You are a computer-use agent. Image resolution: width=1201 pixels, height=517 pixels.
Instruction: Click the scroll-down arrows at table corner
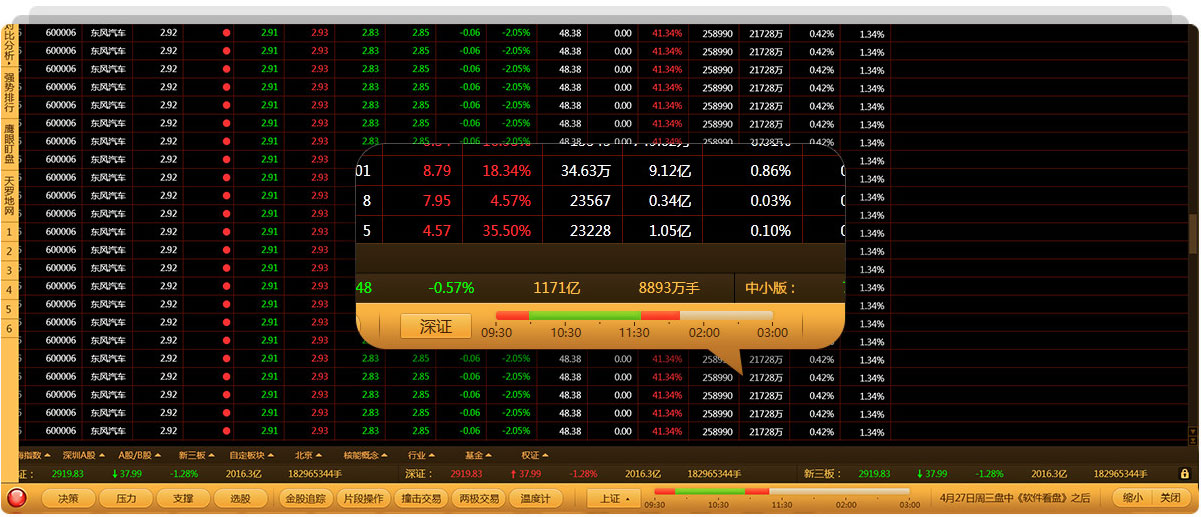(1192, 437)
